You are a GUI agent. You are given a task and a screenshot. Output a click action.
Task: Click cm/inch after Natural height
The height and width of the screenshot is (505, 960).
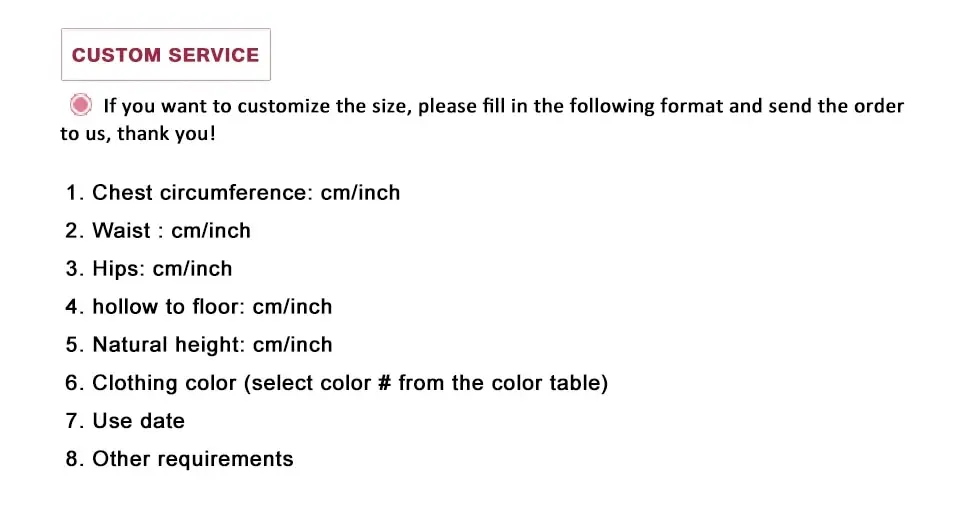293,345
